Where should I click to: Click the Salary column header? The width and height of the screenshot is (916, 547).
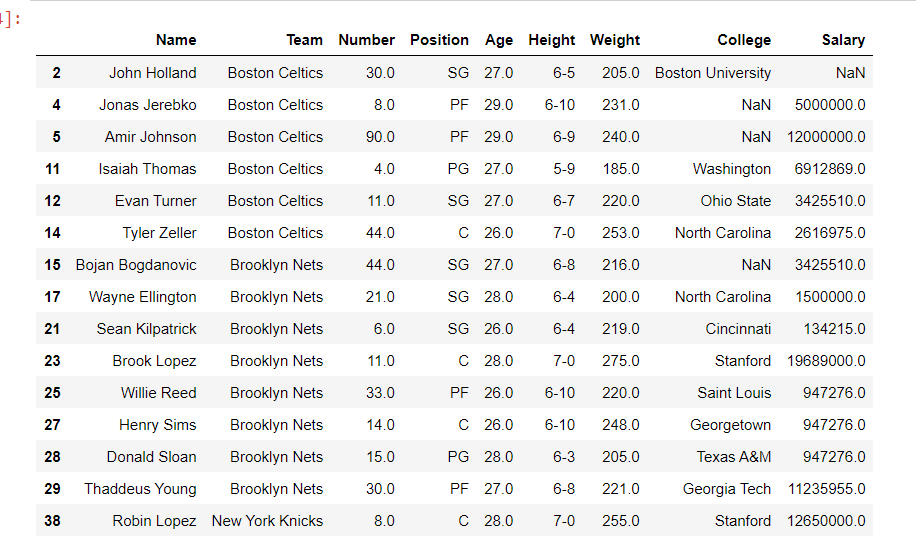[x=843, y=40]
